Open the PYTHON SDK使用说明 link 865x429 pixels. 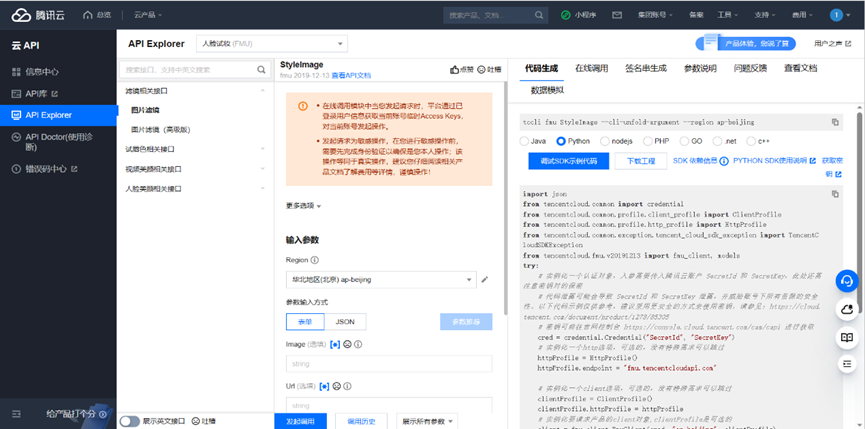[775, 160]
